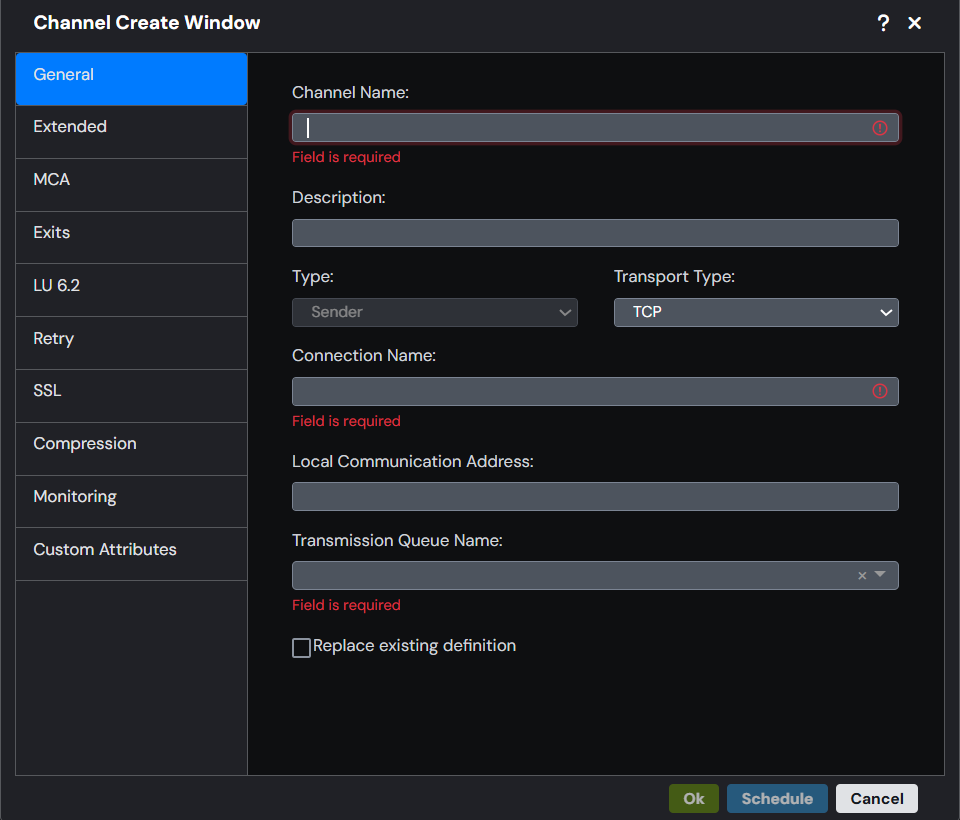Open the Monitoring tab
The width and height of the screenshot is (960, 820).
132,502
